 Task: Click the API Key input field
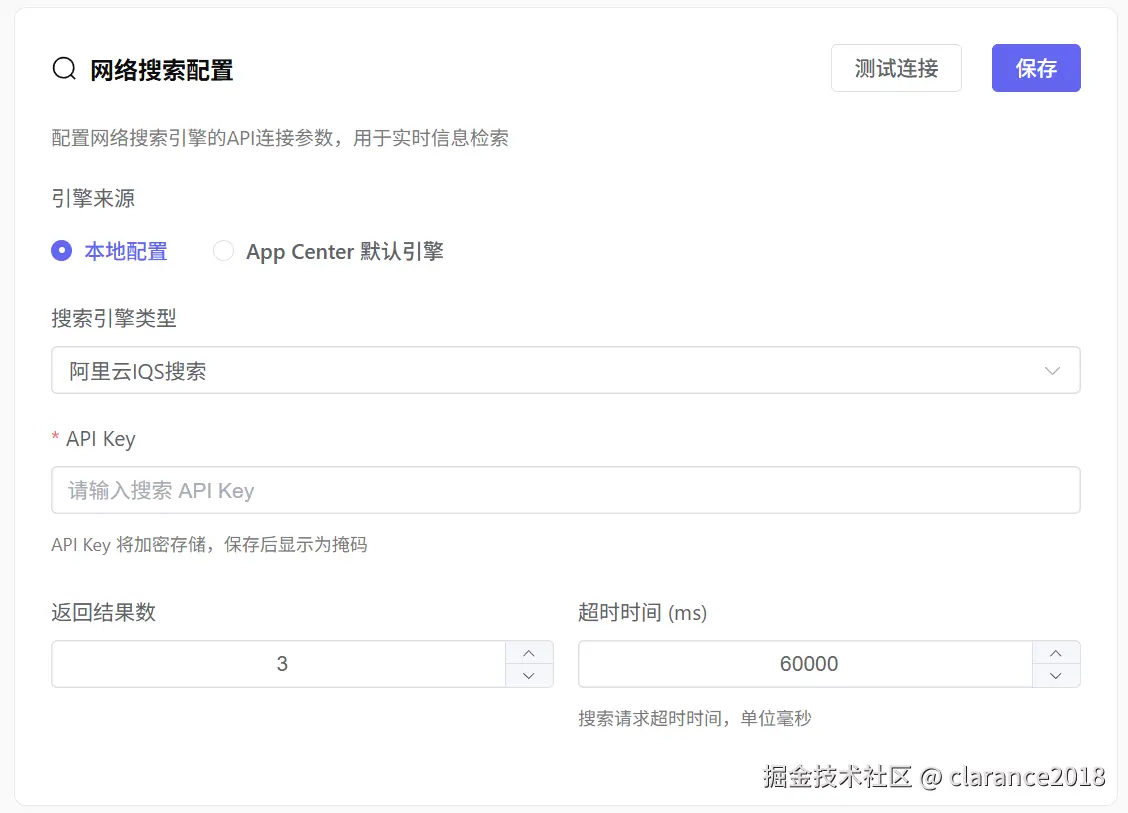click(565, 490)
